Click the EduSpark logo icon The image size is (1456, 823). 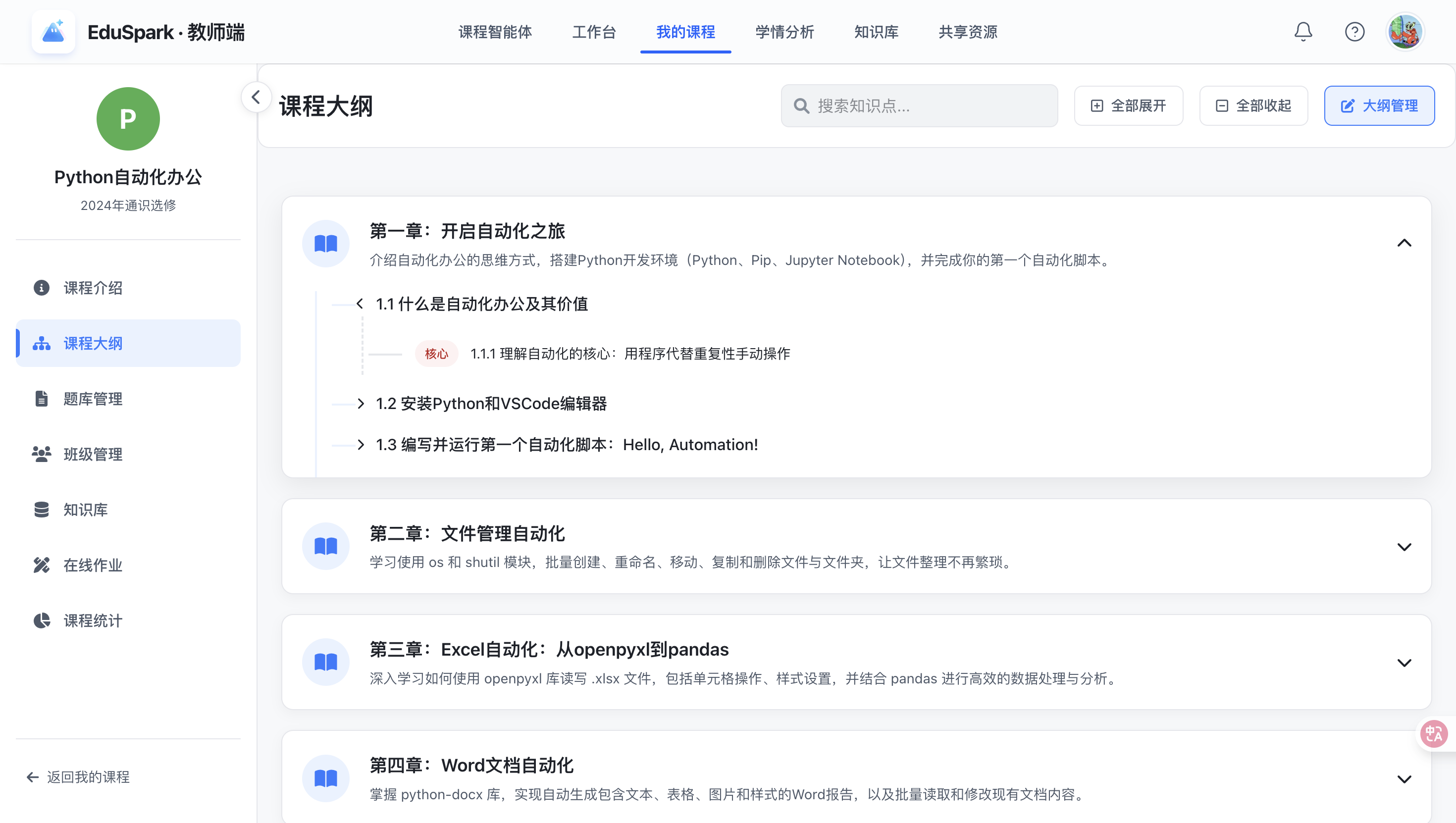[53, 32]
